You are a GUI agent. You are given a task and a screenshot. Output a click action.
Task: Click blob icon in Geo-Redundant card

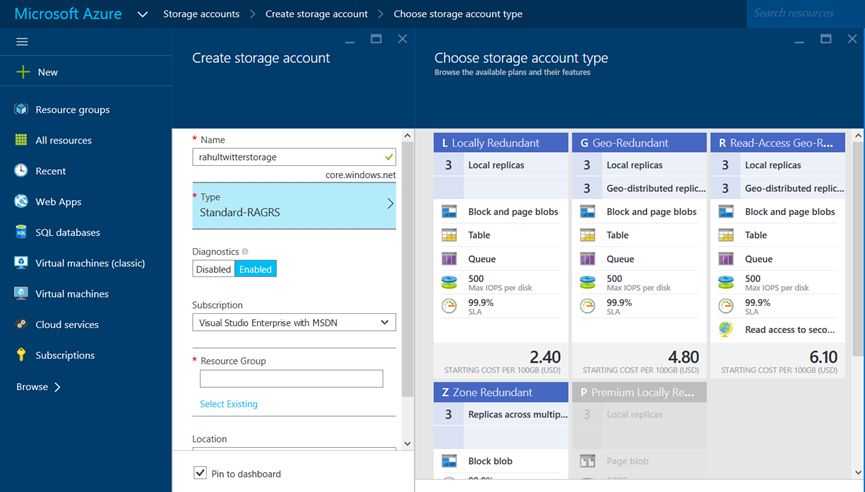588,212
